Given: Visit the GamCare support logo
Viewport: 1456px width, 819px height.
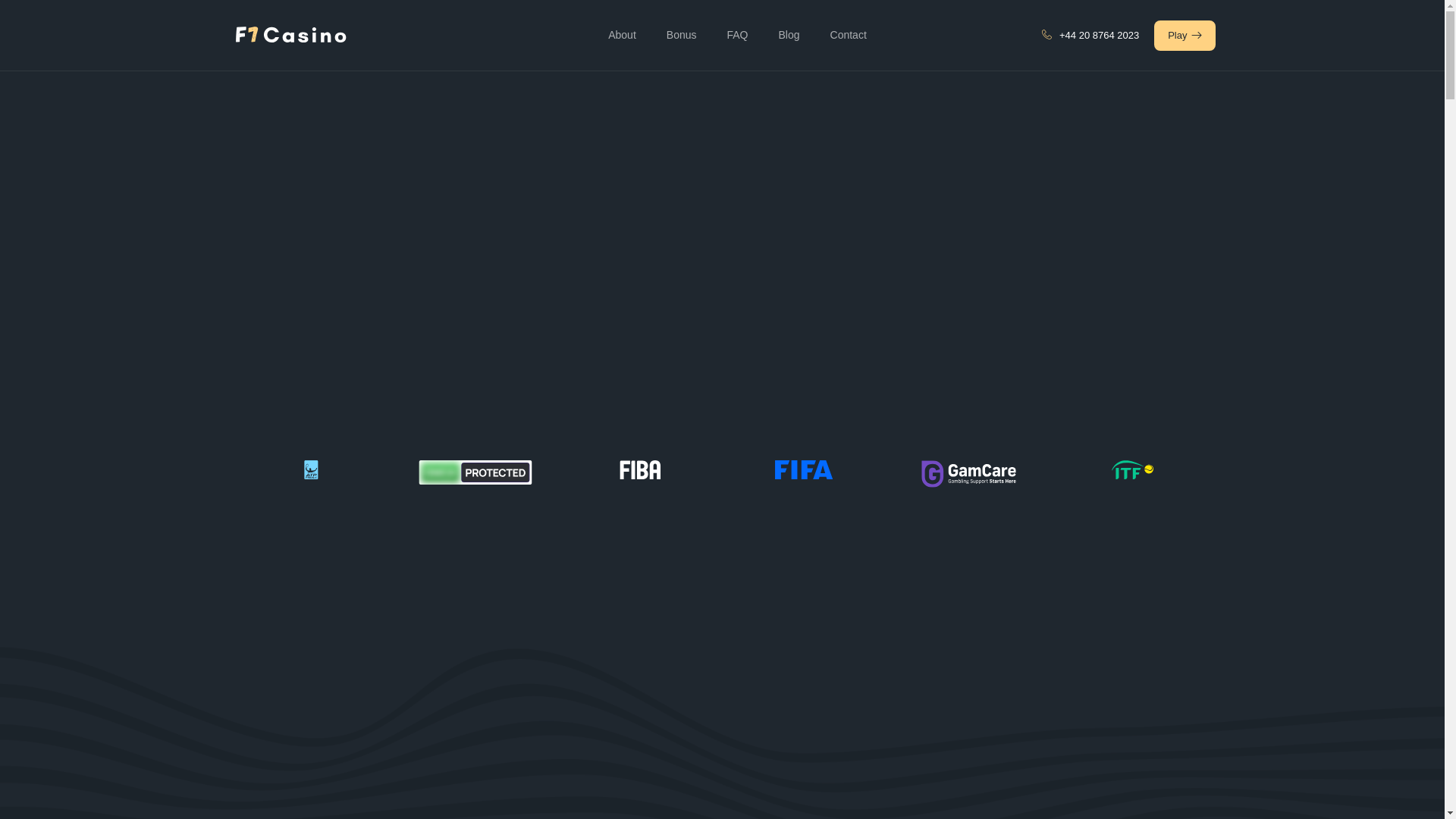Looking at the screenshot, I should coord(968,474).
